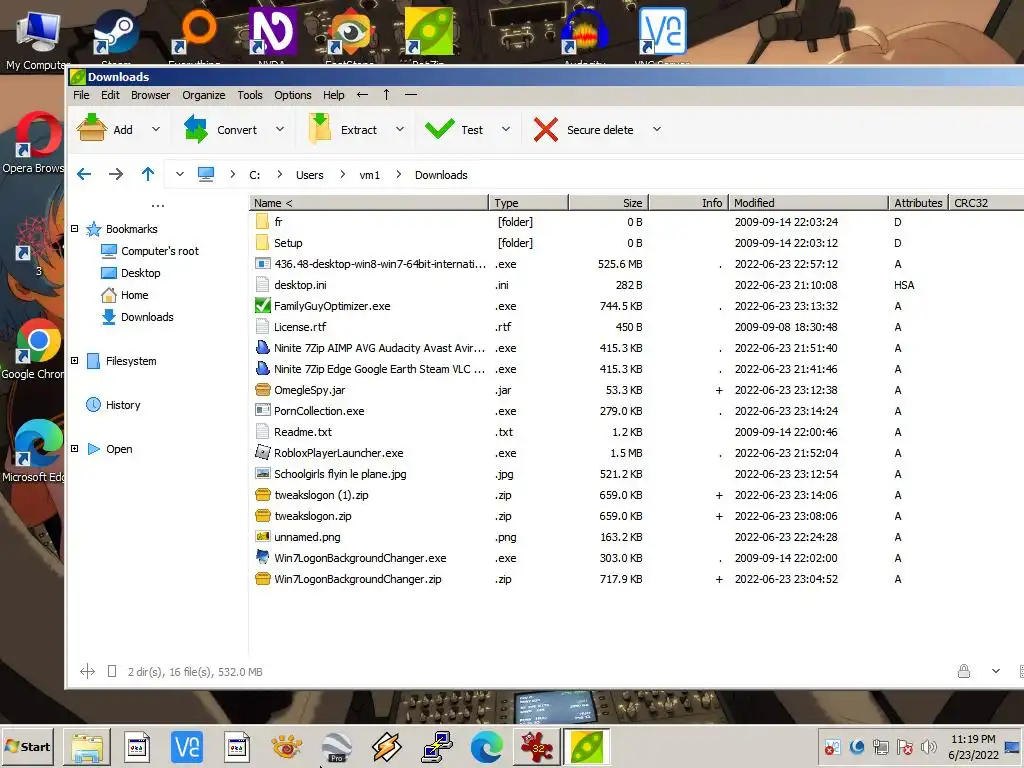Select Computer's root bookmark
This screenshot has width=1024, height=768.
(150, 251)
